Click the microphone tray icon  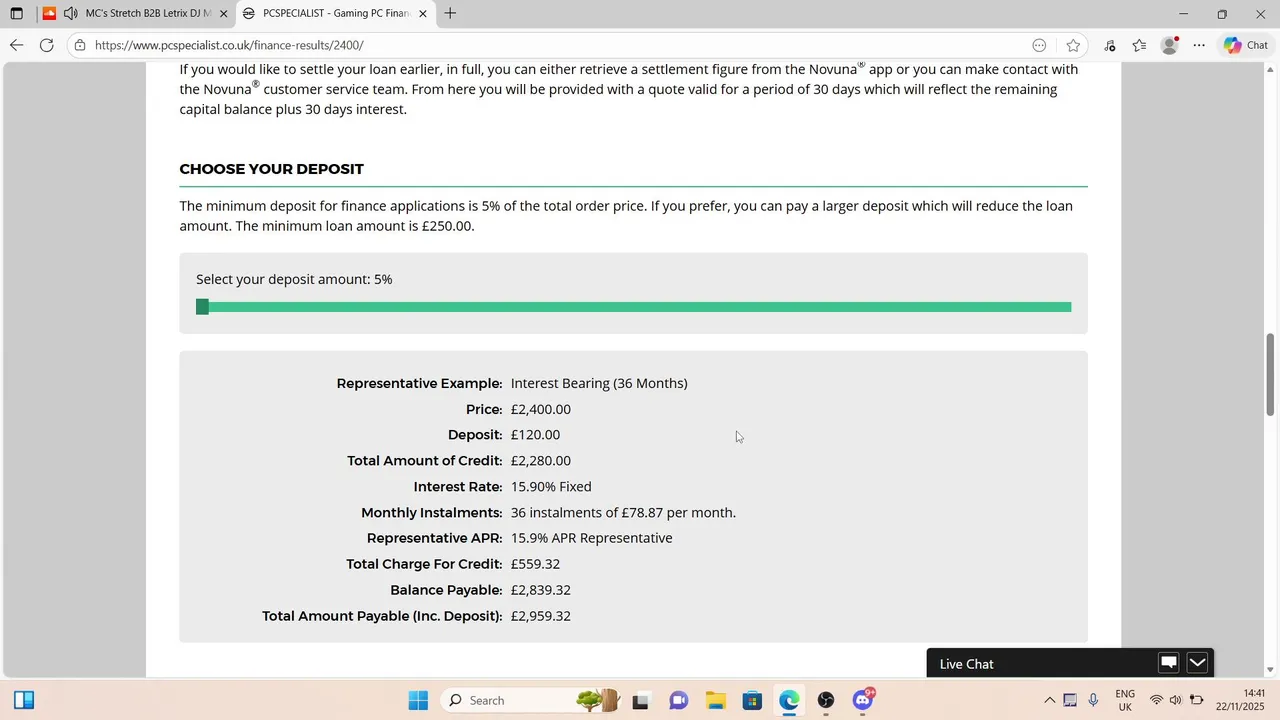pyautogui.click(x=1094, y=700)
